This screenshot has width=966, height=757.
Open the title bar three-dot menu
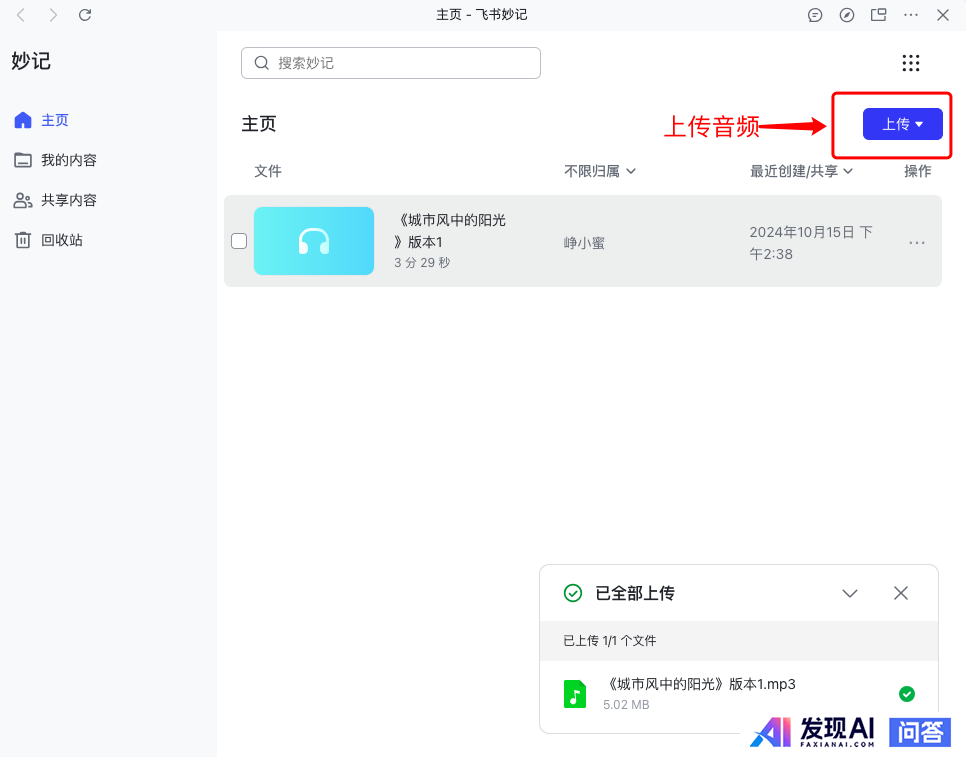point(910,15)
